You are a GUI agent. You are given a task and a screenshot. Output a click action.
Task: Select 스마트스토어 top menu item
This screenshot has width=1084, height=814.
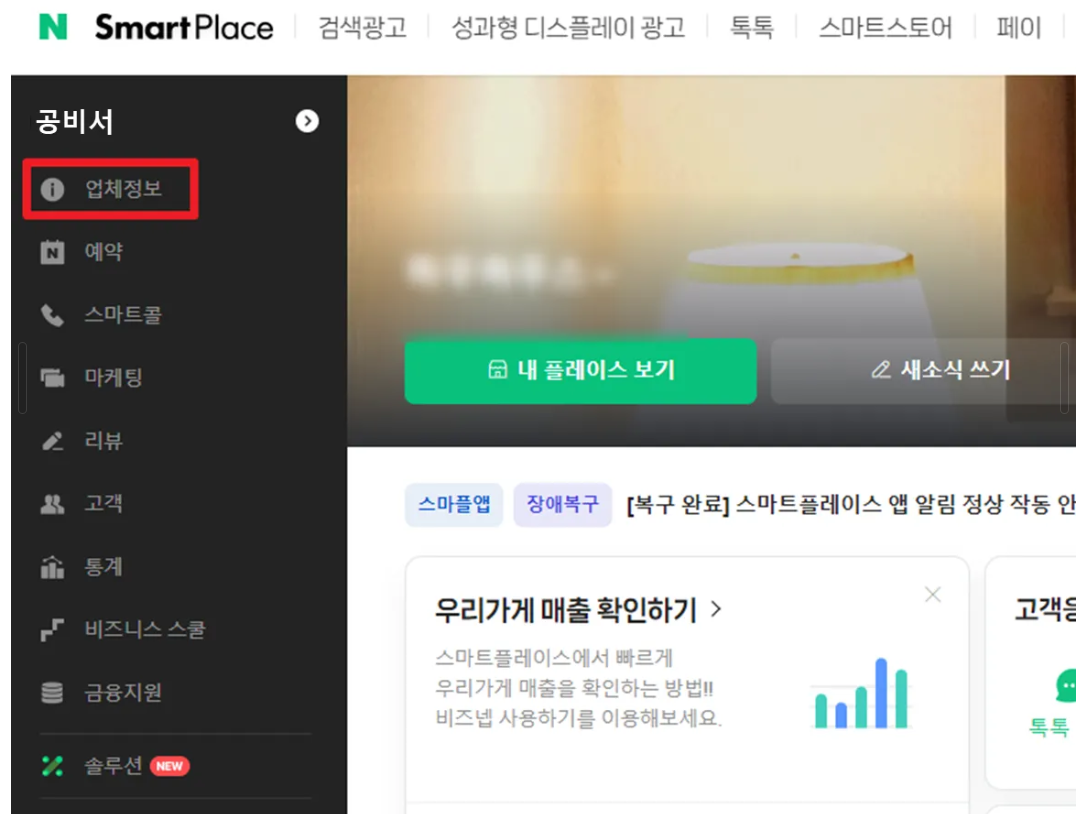pos(885,28)
